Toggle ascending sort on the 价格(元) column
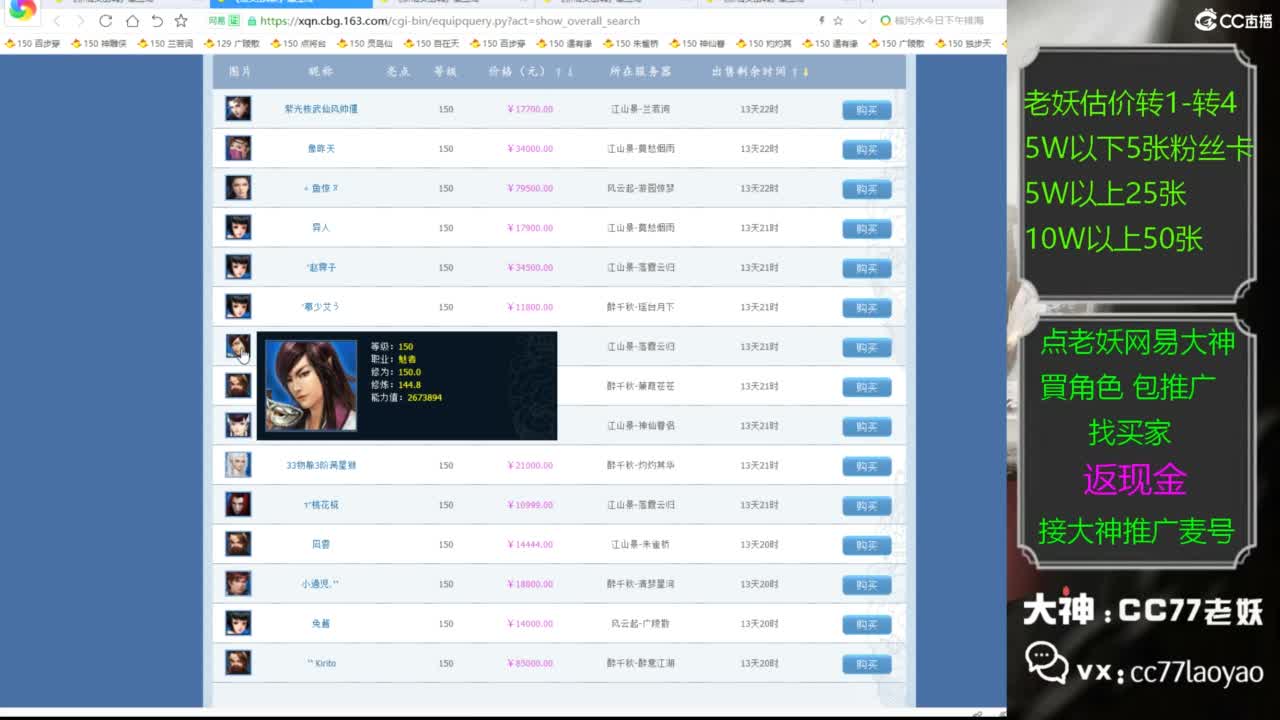 (x=557, y=72)
